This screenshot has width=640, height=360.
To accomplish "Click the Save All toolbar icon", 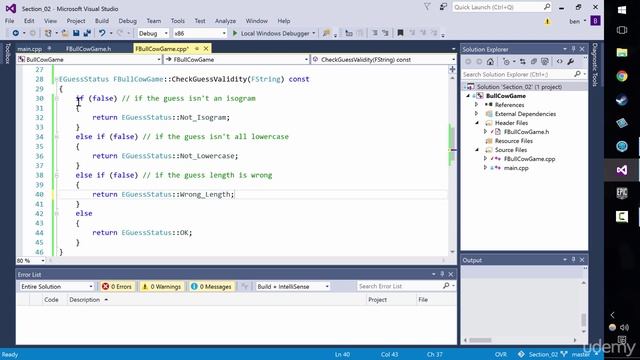I will [87, 33].
